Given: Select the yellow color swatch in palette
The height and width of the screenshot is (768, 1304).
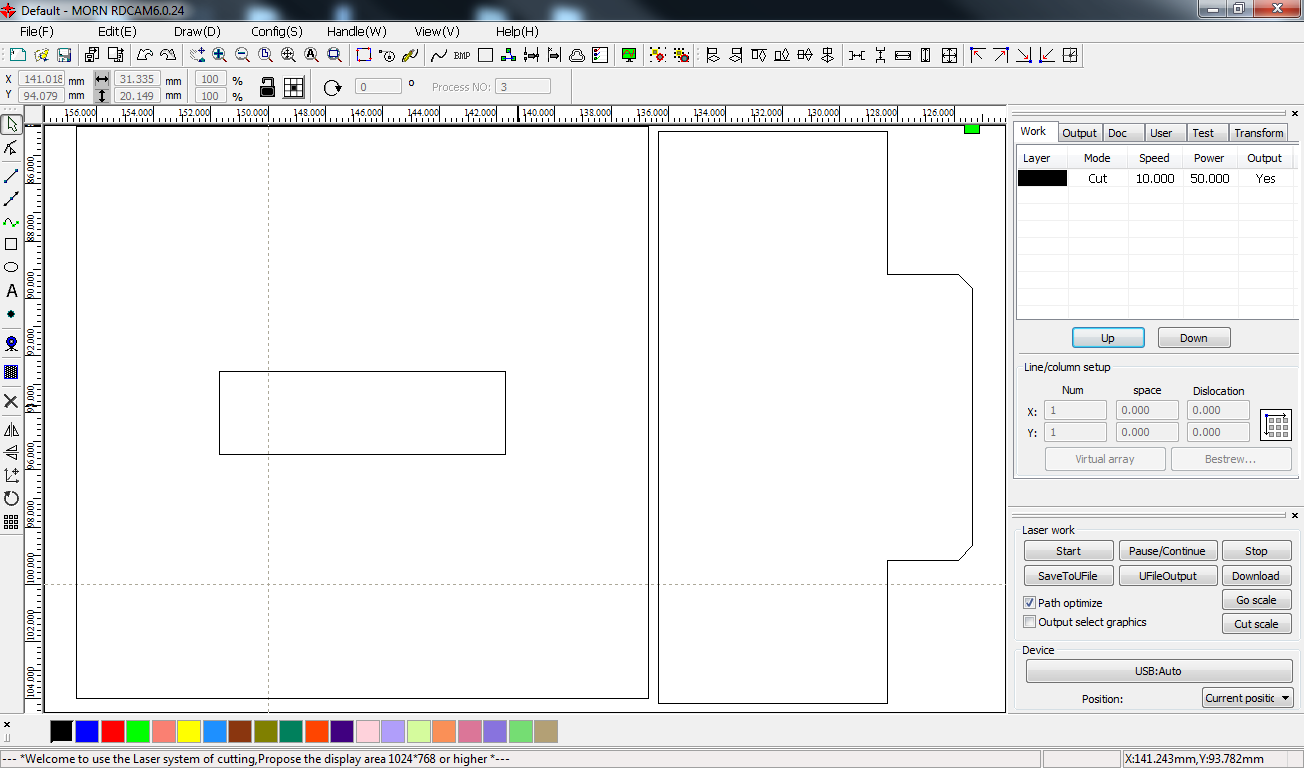Looking at the screenshot, I should coord(189,732).
